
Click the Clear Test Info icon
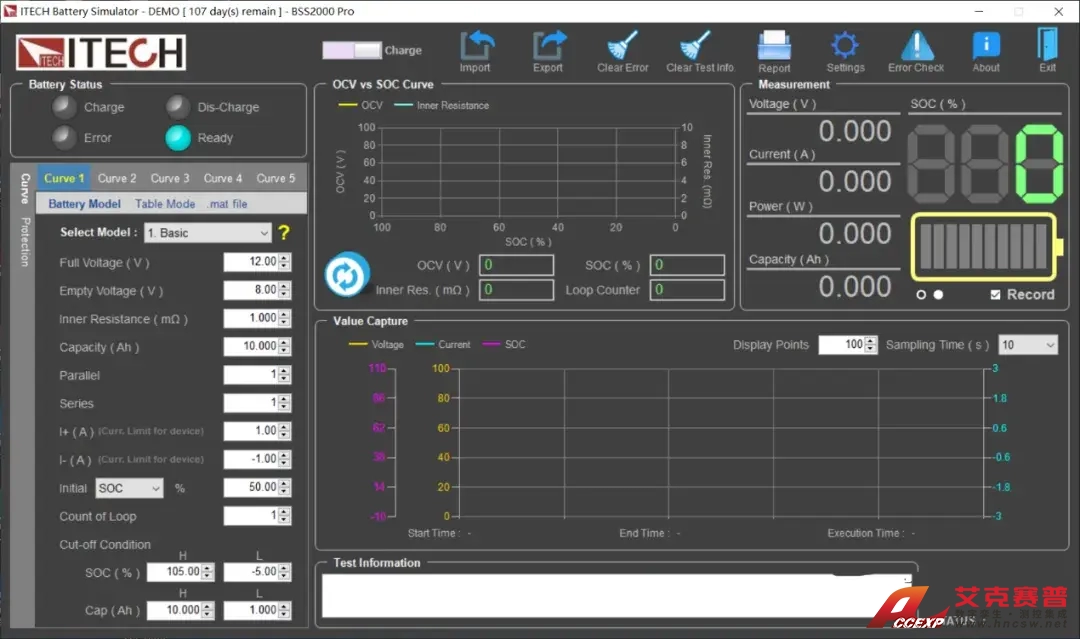pyautogui.click(x=696, y=45)
